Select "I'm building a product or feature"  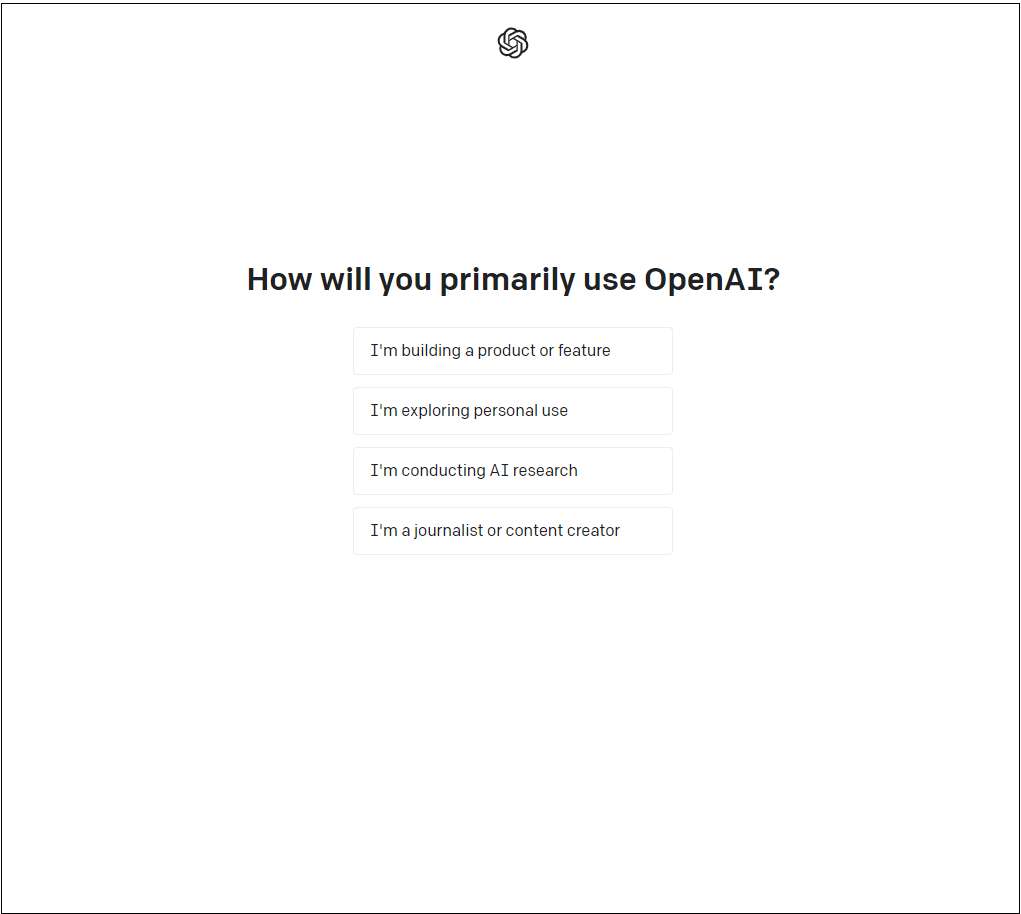click(x=512, y=351)
